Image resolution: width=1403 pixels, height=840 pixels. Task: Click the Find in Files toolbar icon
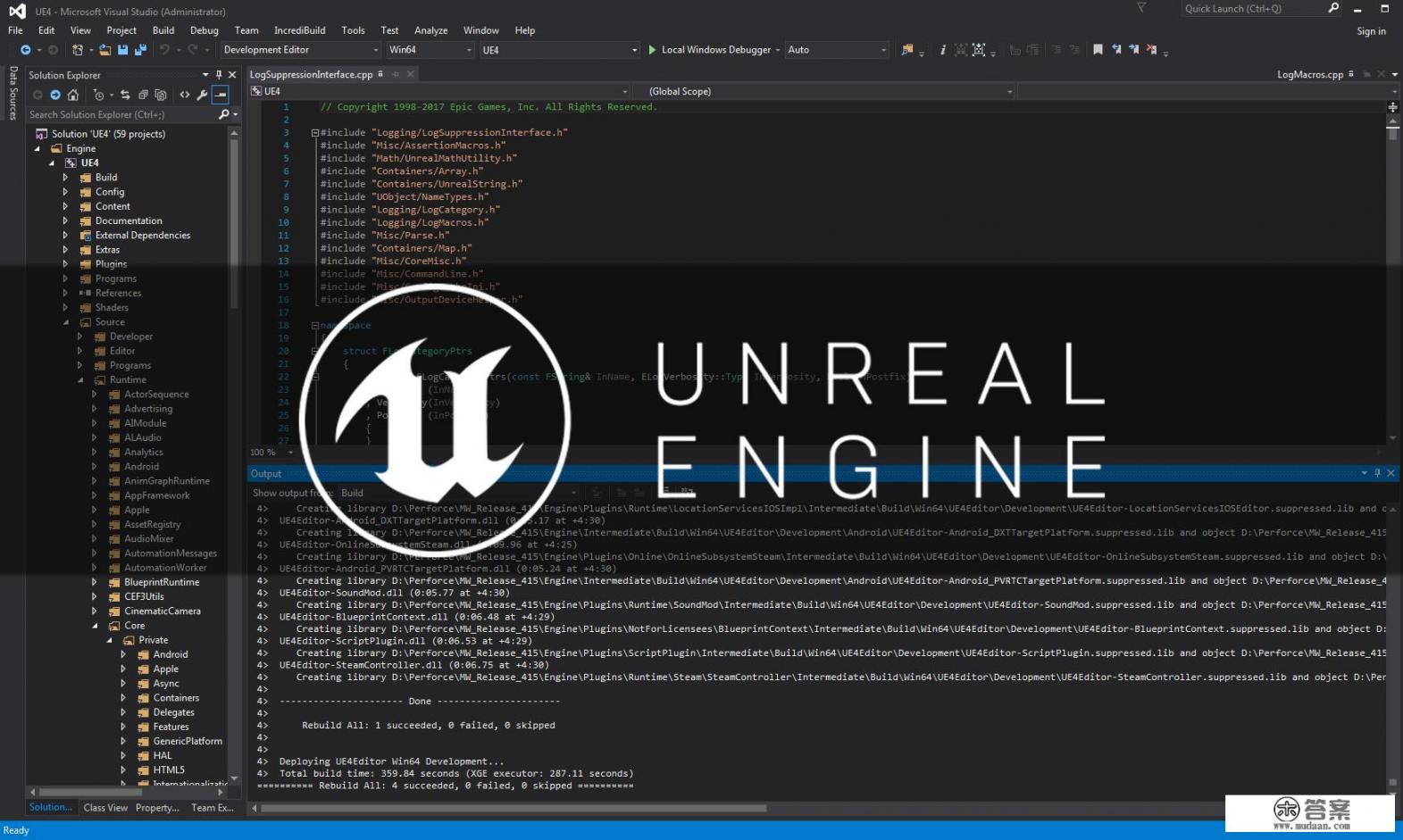907,50
